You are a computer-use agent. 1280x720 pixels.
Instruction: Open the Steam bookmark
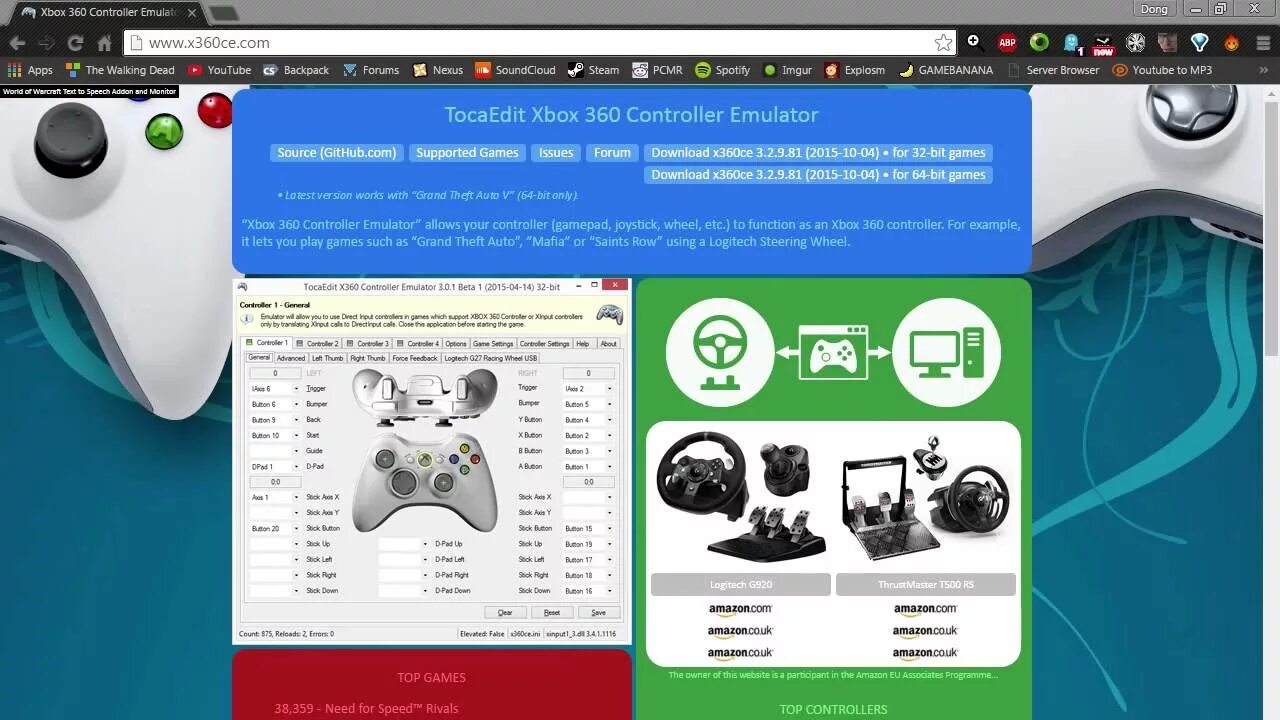(x=594, y=70)
